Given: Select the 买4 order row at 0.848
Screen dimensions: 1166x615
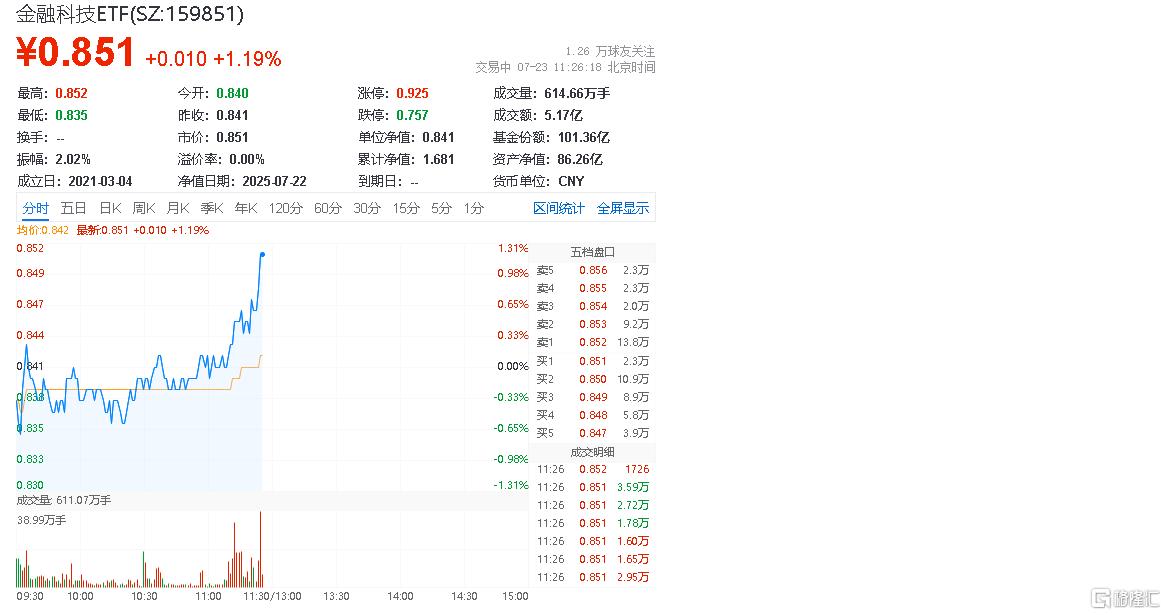Looking at the screenshot, I should pos(593,415).
